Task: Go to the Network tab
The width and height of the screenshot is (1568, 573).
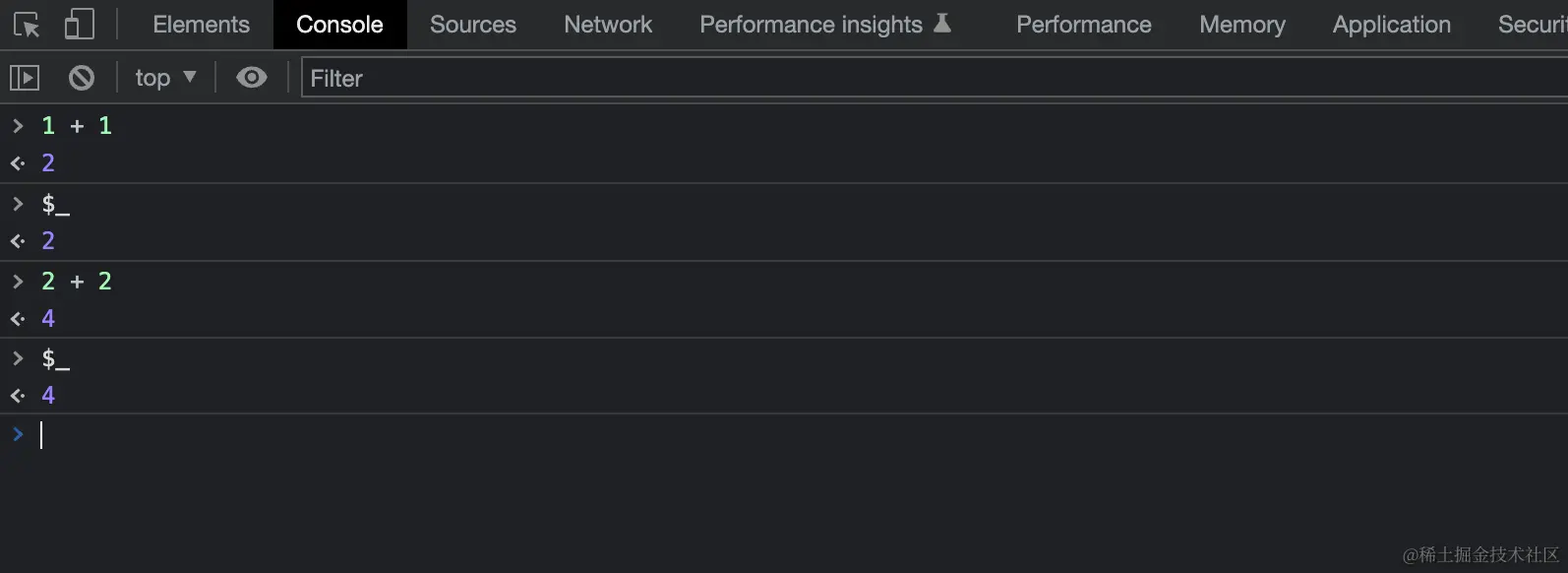Action: (608, 25)
